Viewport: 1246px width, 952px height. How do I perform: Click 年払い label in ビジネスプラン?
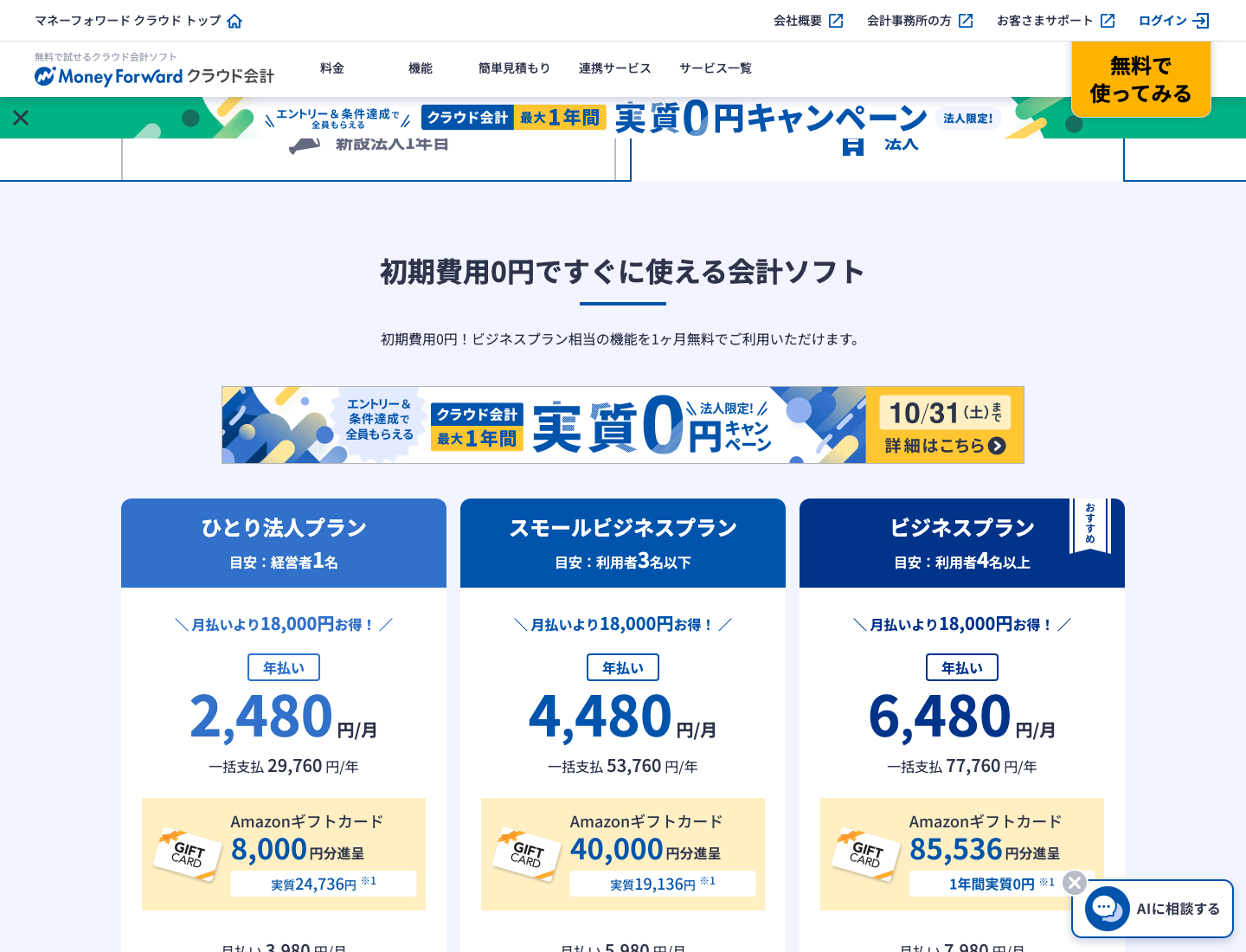pos(962,668)
